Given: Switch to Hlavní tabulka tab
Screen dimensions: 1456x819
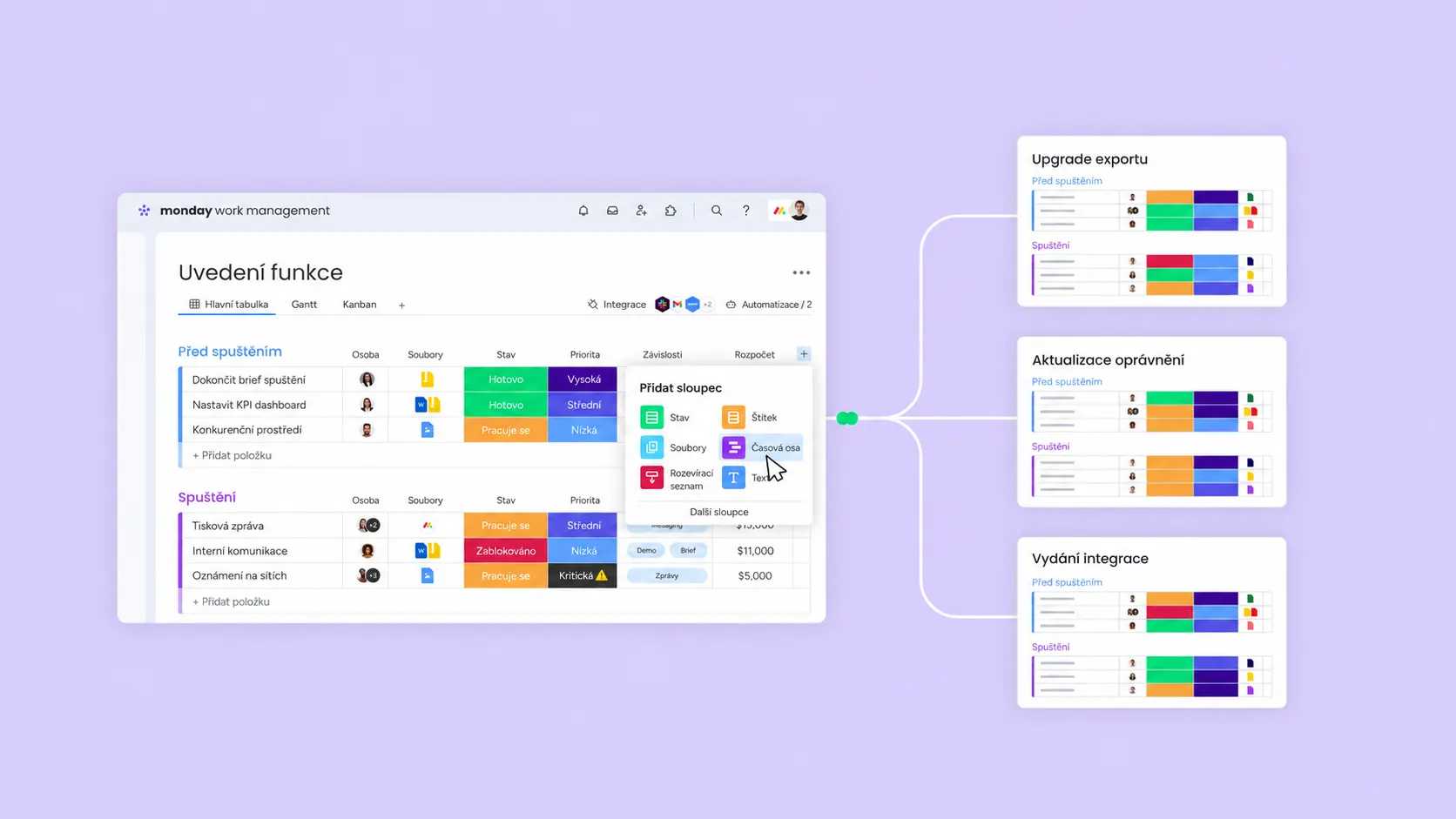Looking at the screenshot, I should coord(228,305).
